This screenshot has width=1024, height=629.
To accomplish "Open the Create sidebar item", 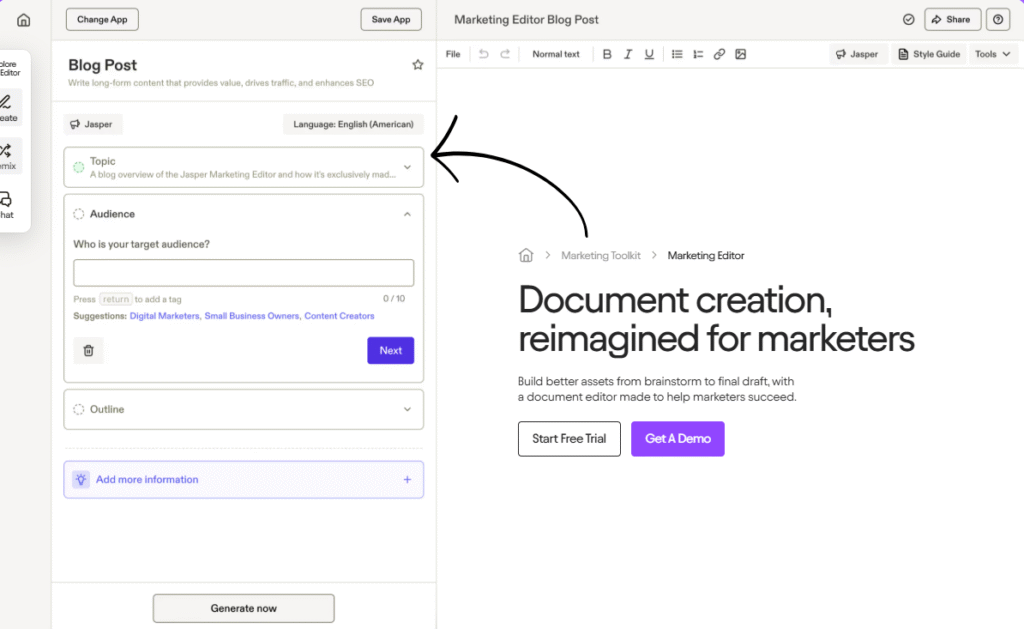I will 9,108.
